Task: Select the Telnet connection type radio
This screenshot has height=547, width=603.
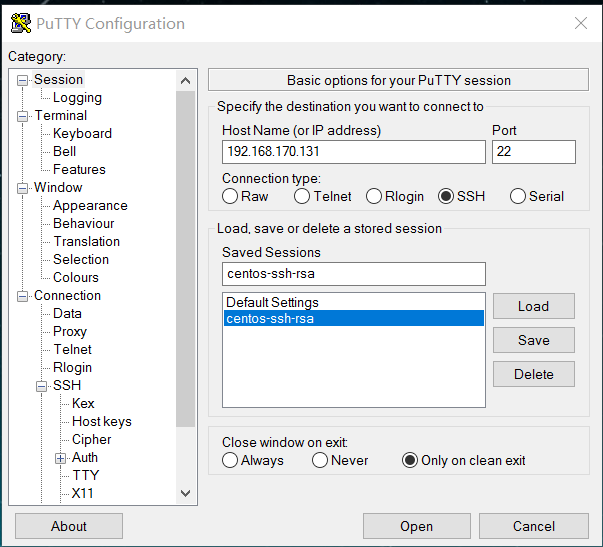Action: (302, 196)
